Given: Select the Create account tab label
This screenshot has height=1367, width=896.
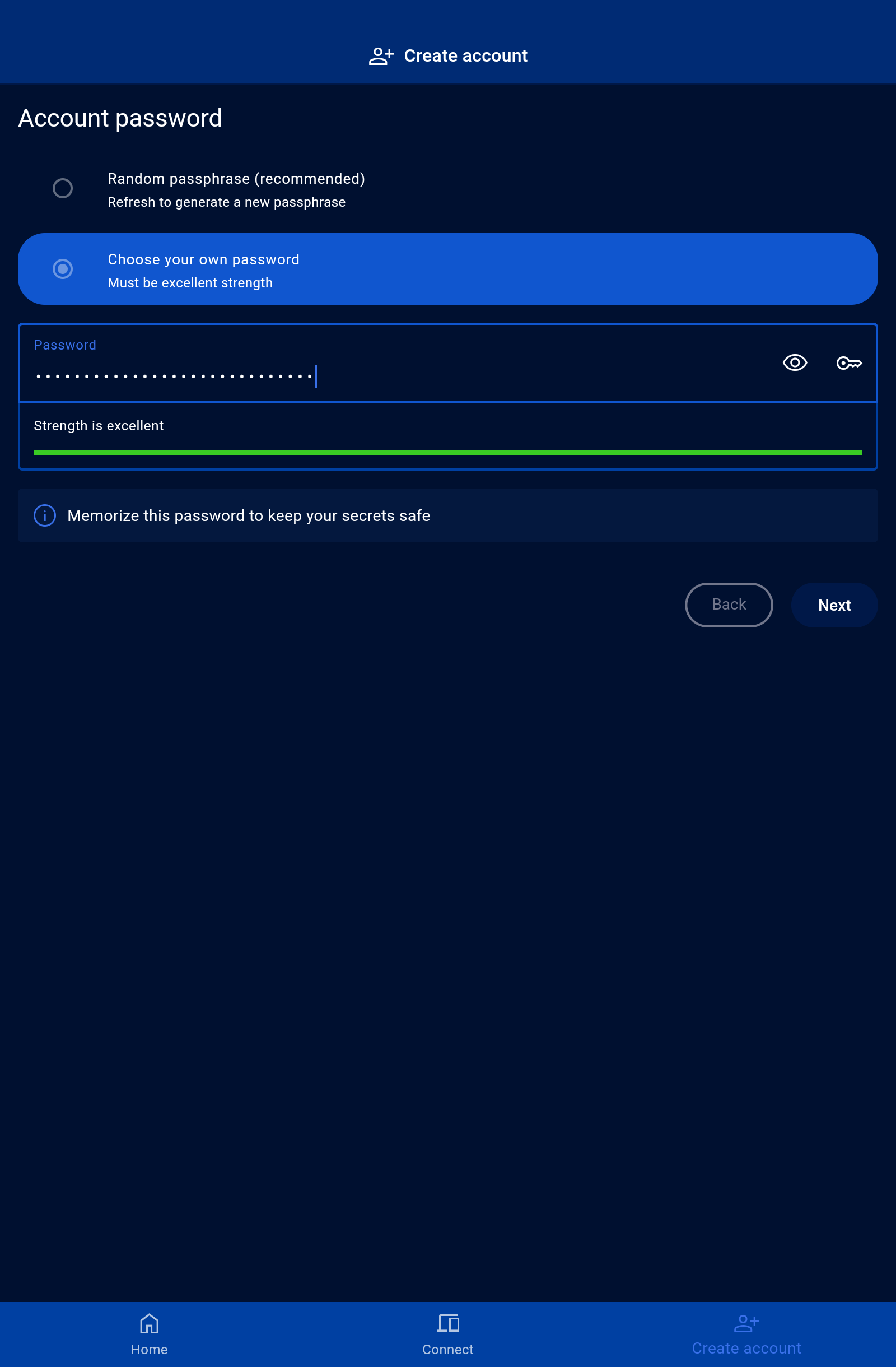Looking at the screenshot, I should (x=746, y=1348).
